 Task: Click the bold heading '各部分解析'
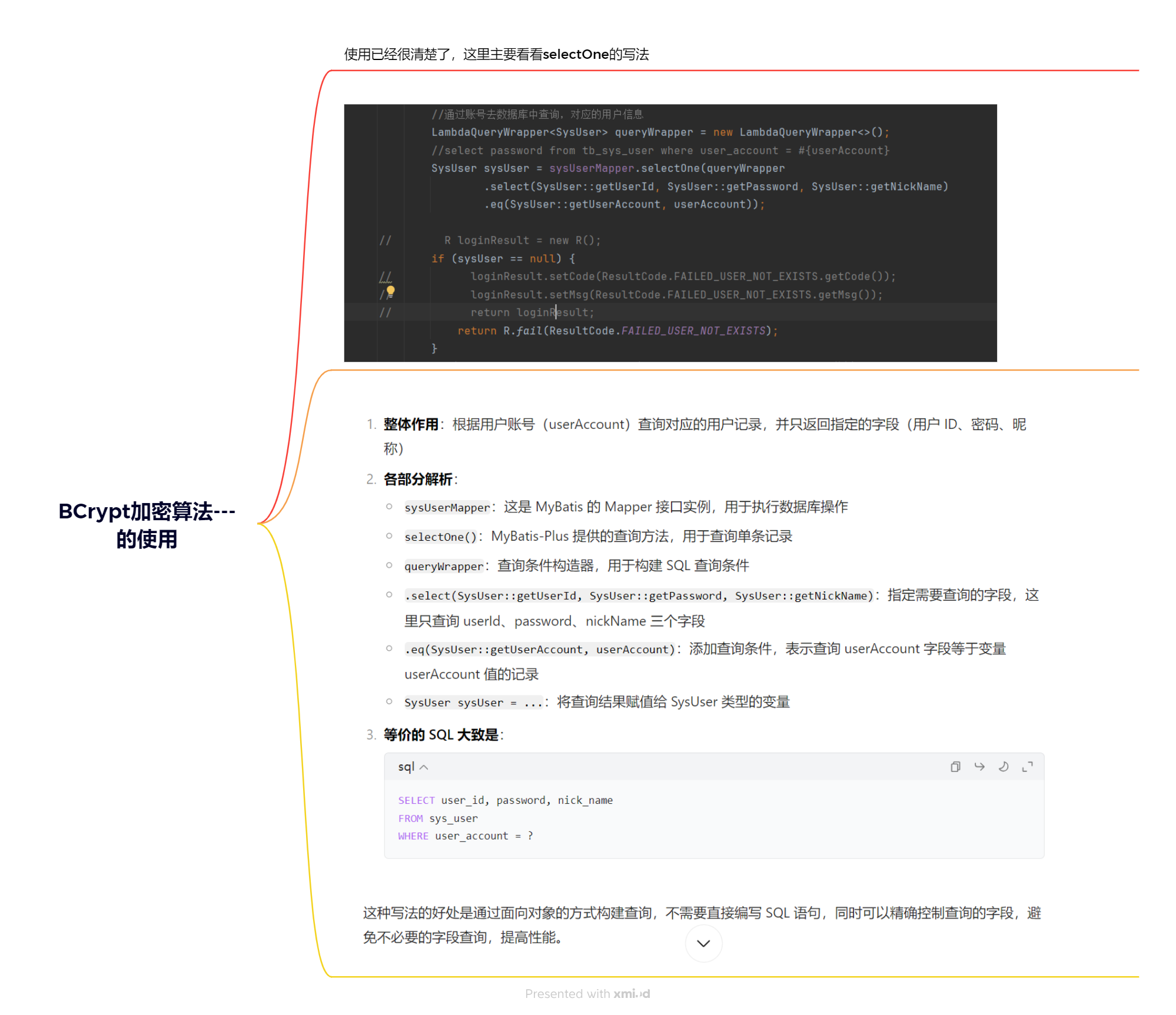(x=418, y=479)
